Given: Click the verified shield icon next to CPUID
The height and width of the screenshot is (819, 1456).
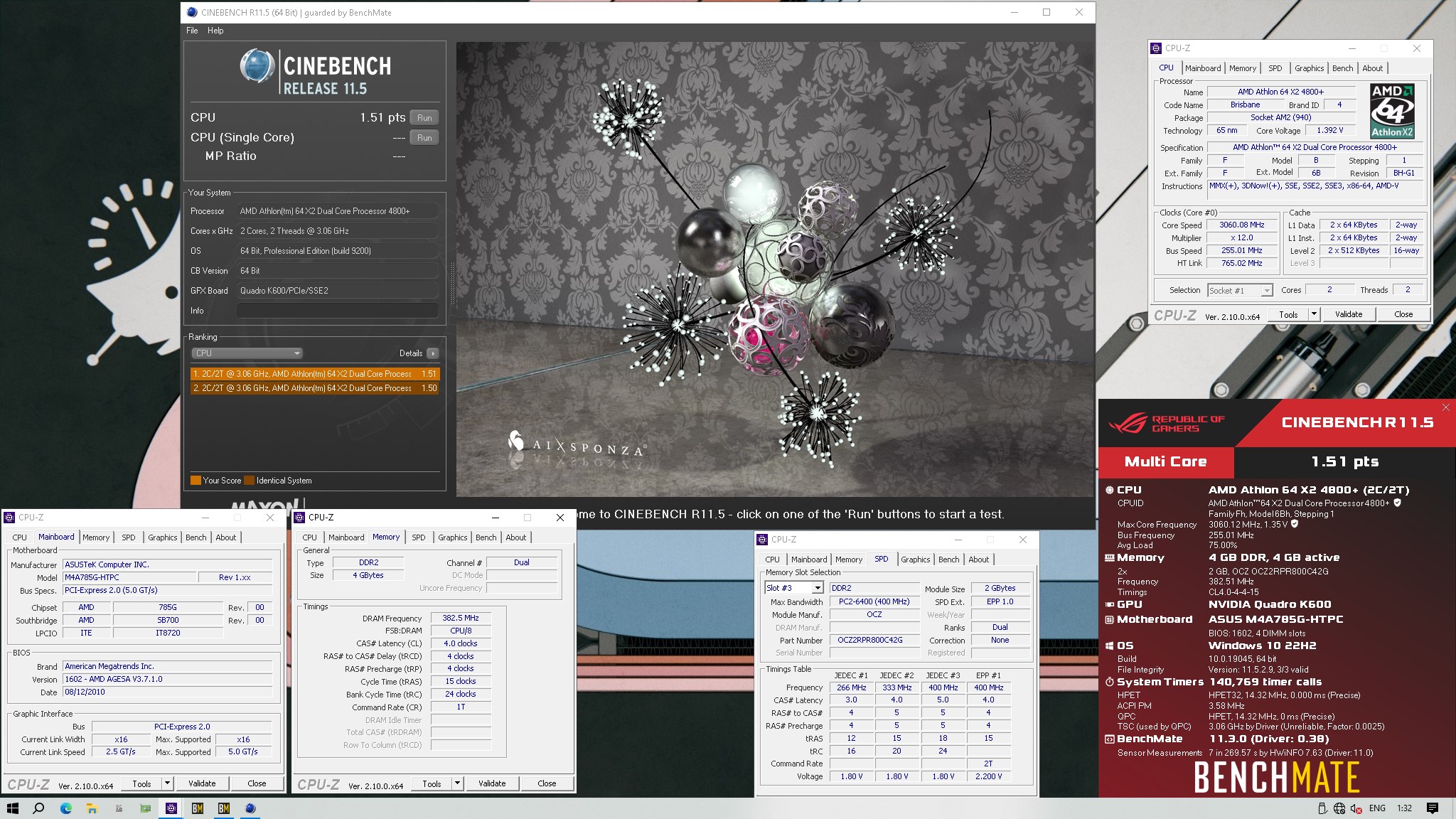Looking at the screenshot, I should point(1397,503).
